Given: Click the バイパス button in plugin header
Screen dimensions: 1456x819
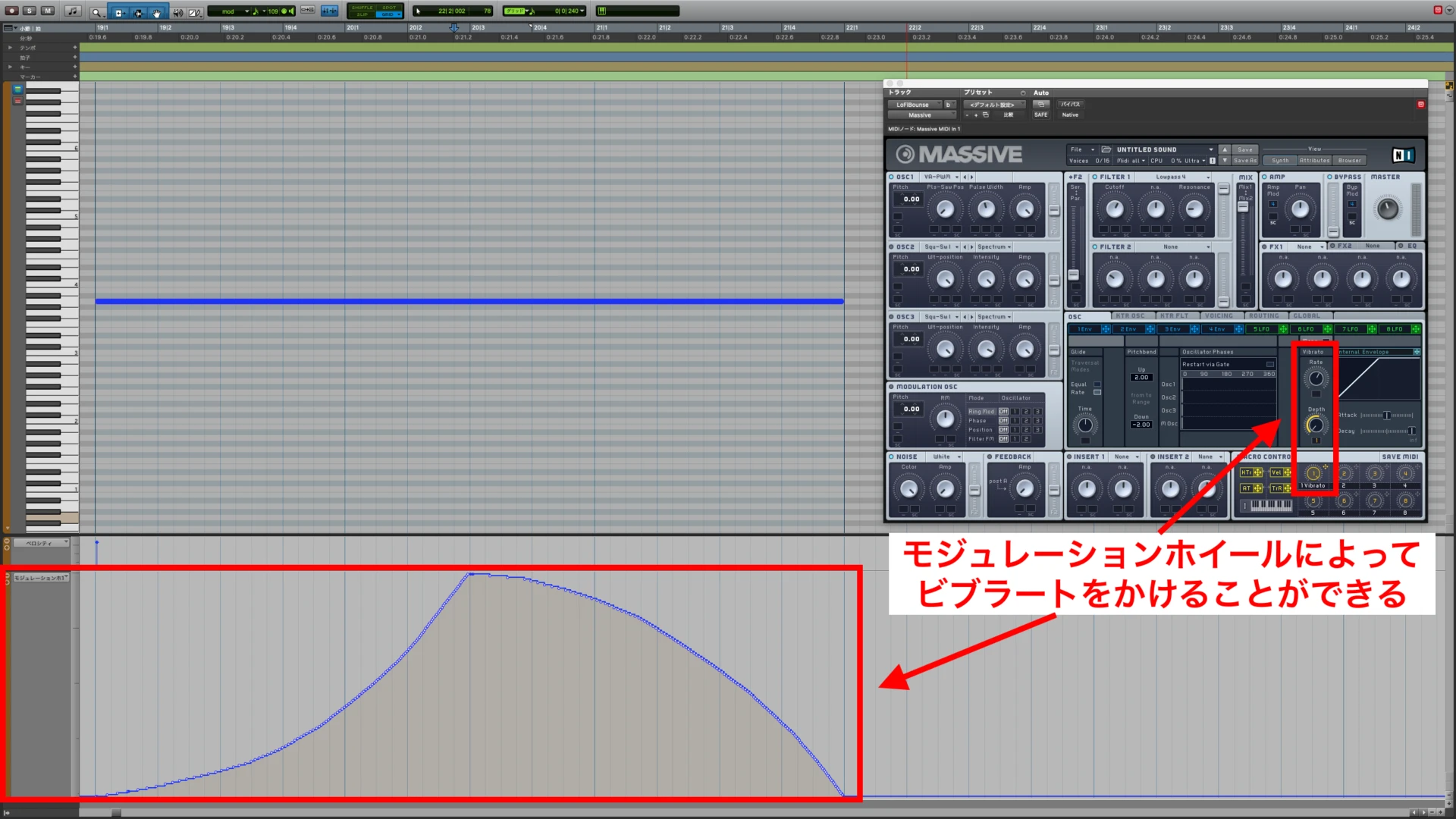Looking at the screenshot, I should [1070, 105].
